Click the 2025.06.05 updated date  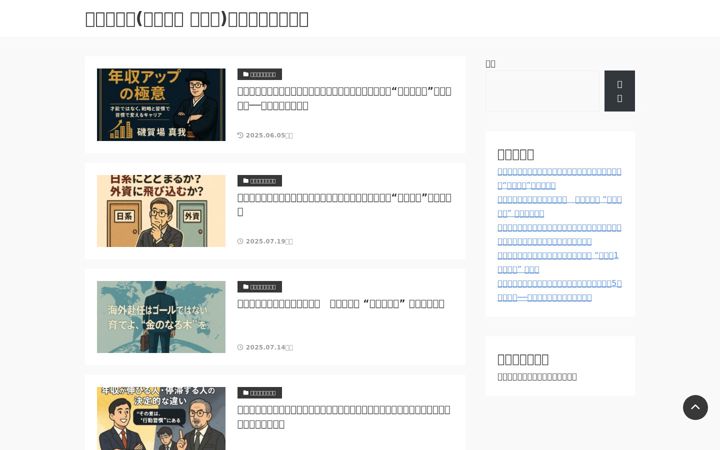(x=265, y=135)
